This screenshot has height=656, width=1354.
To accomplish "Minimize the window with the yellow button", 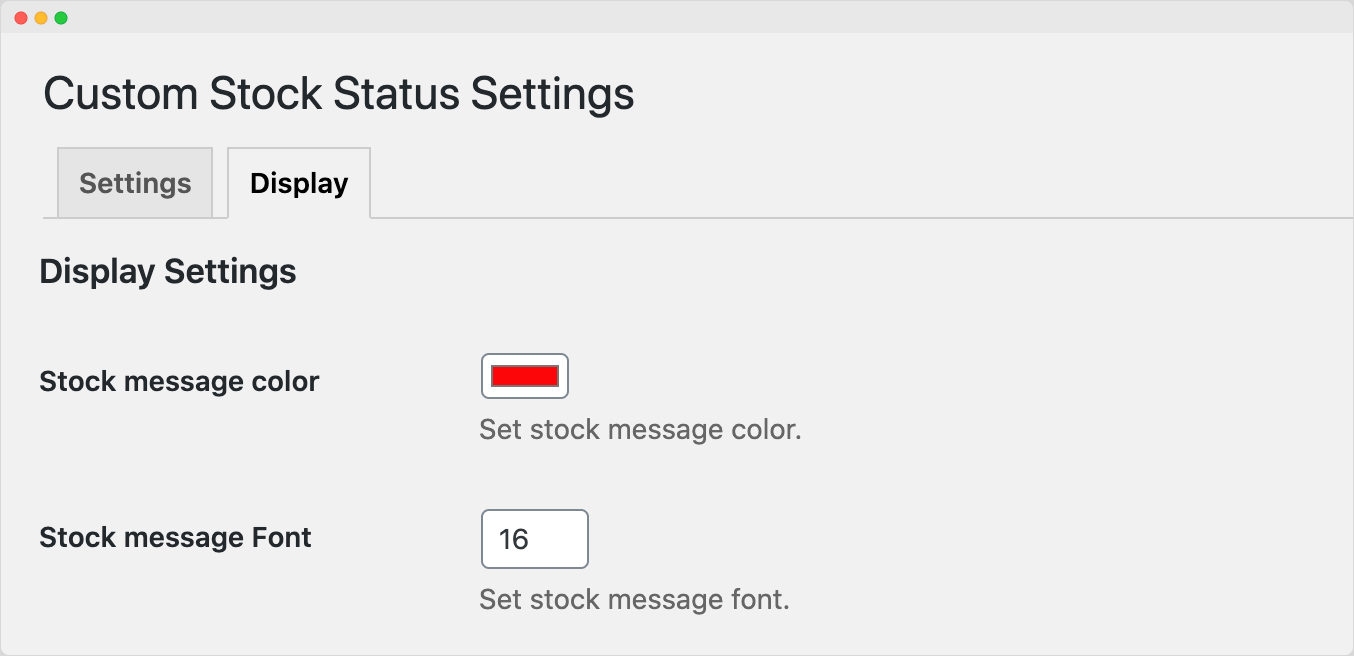I will coord(42,16).
